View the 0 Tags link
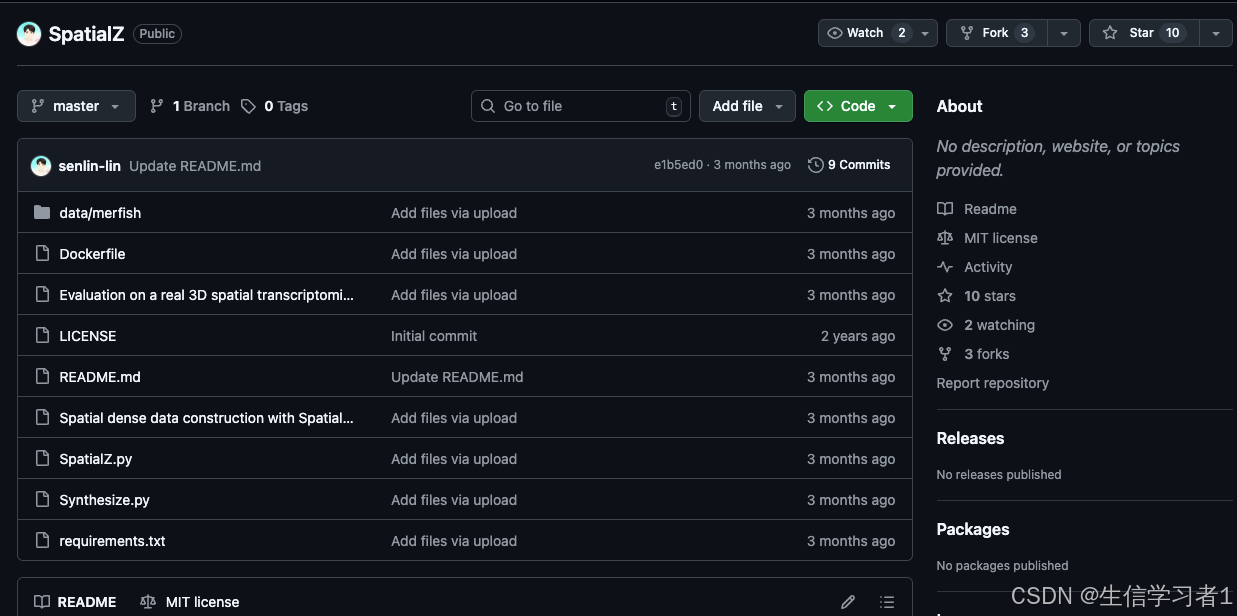Screen dimensions: 1237x616 pos(275,106)
